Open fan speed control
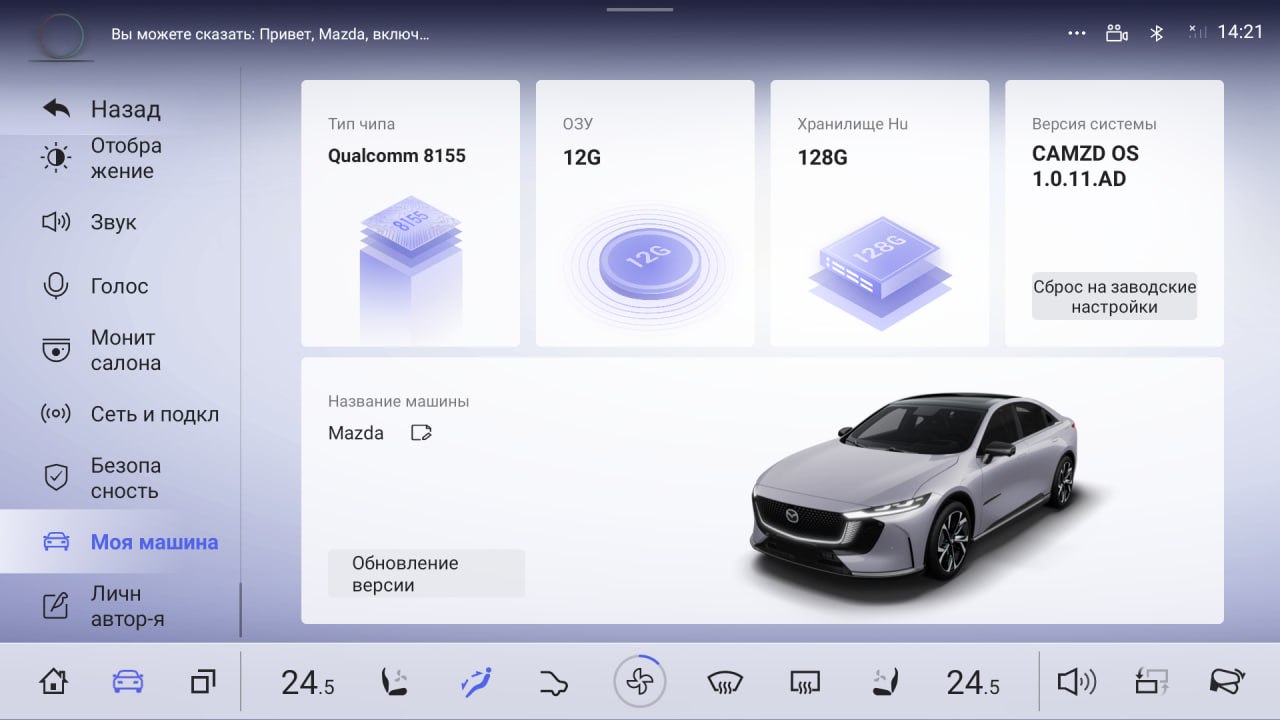This screenshot has width=1280, height=720. click(640, 682)
